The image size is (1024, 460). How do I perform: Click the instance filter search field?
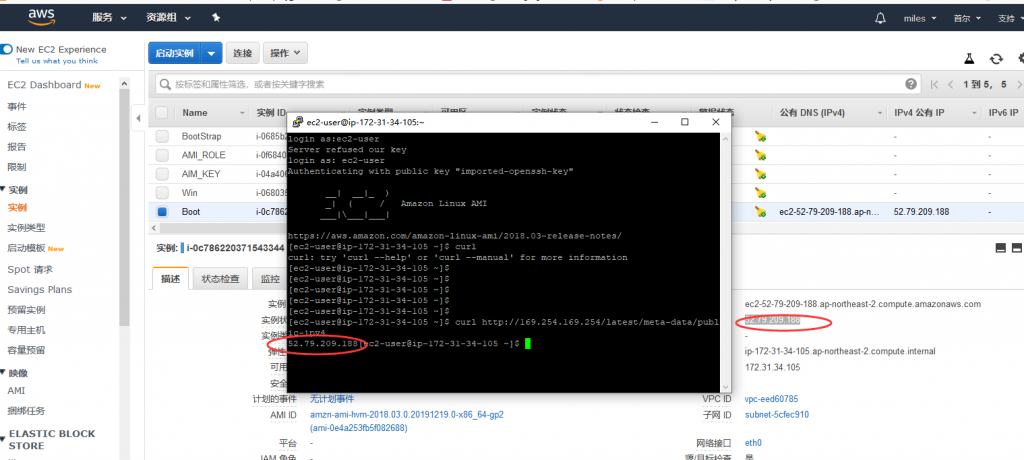pos(536,84)
